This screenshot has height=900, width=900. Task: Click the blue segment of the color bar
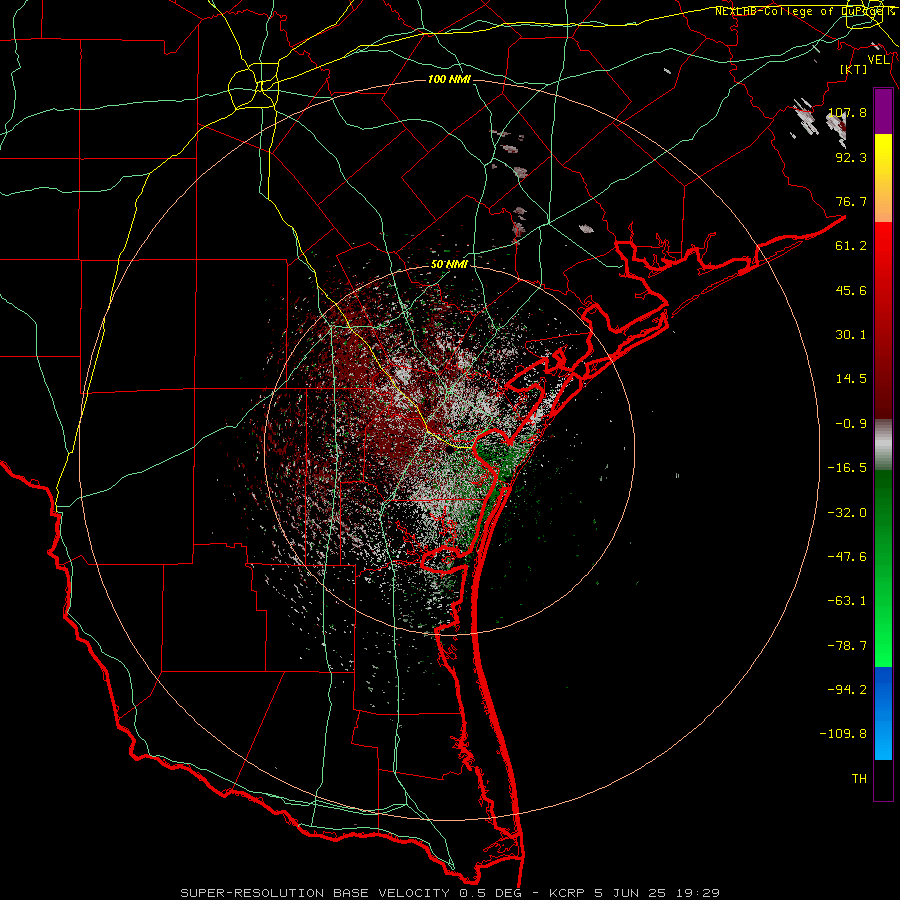click(883, 713)
